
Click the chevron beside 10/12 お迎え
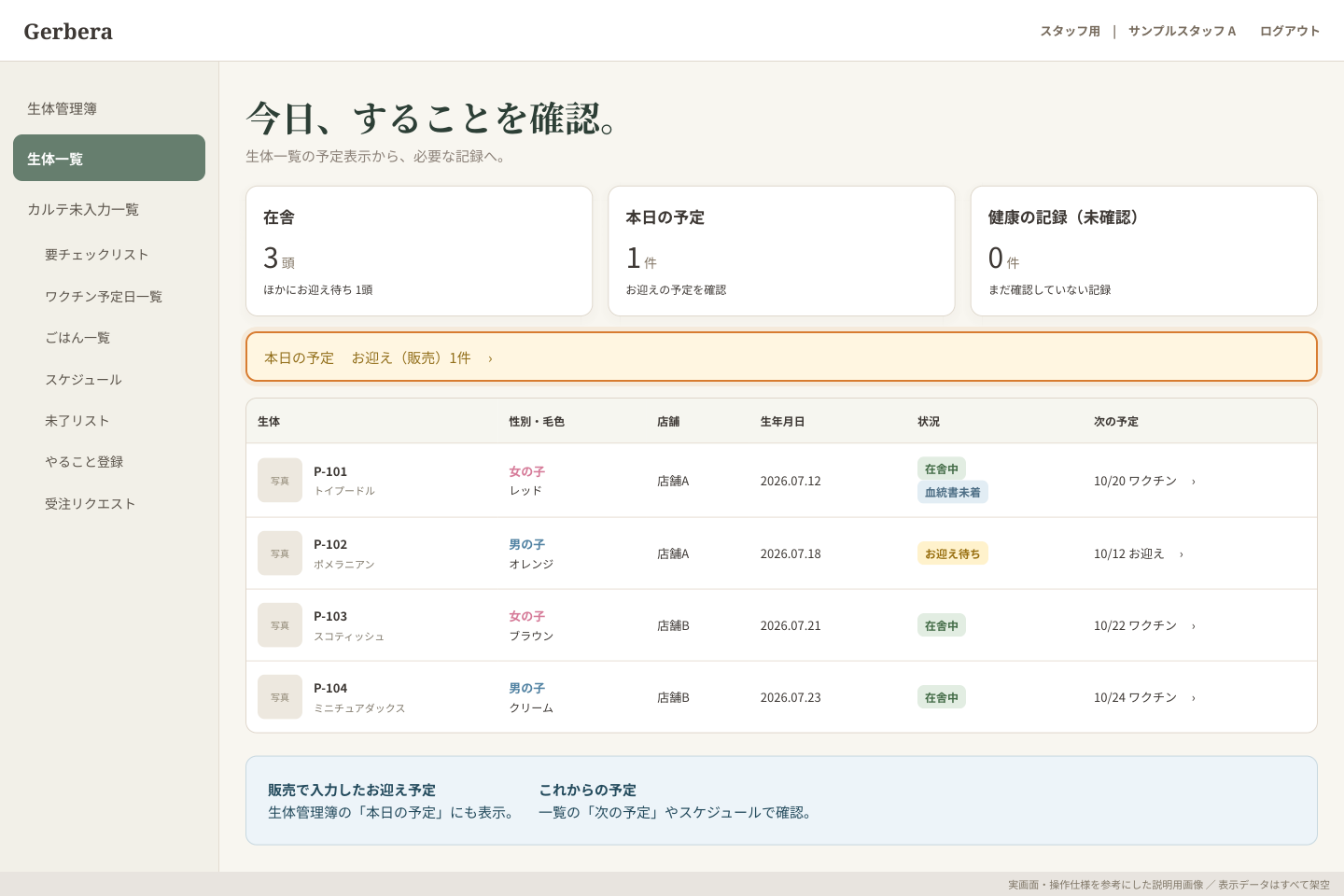tap(1181, 554)
